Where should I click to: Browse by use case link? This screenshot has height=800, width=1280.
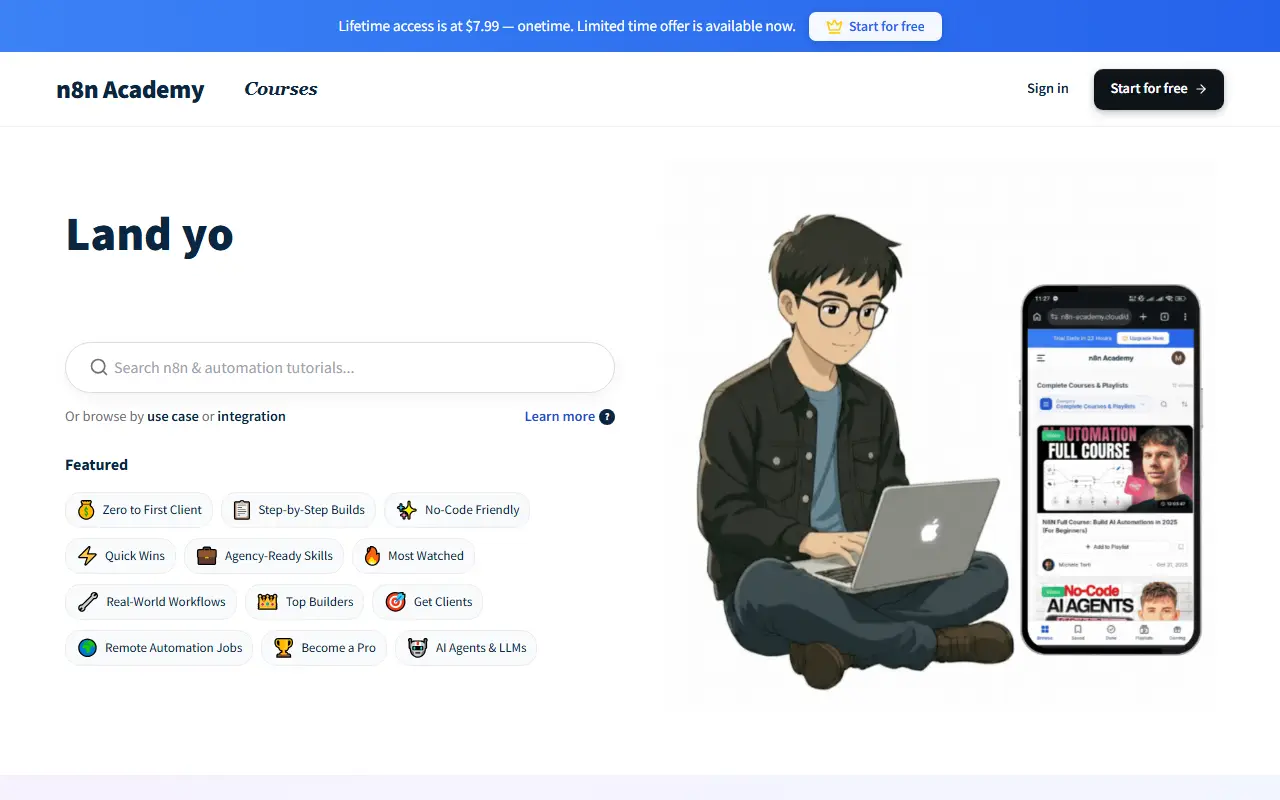click(173, 417)
